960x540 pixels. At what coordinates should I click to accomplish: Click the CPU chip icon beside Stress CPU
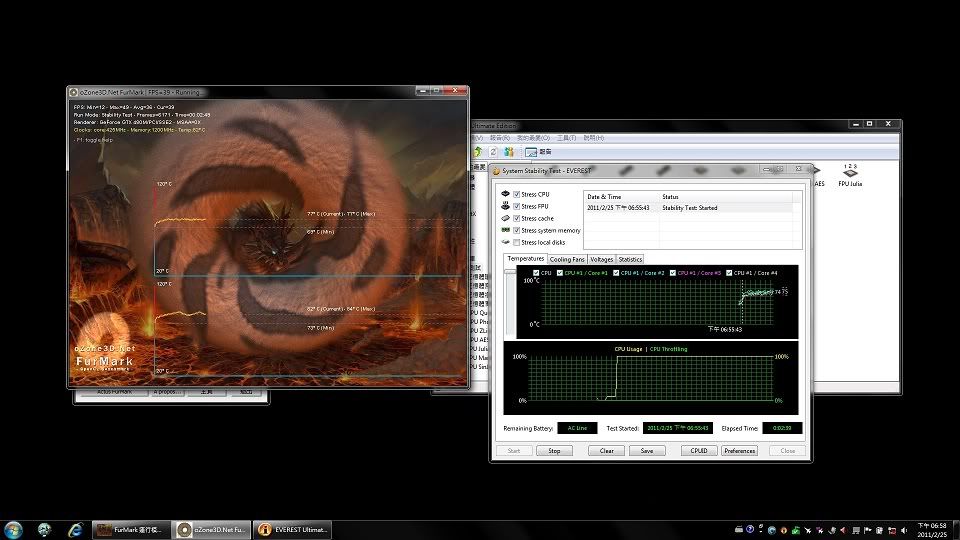click(506, 193)
